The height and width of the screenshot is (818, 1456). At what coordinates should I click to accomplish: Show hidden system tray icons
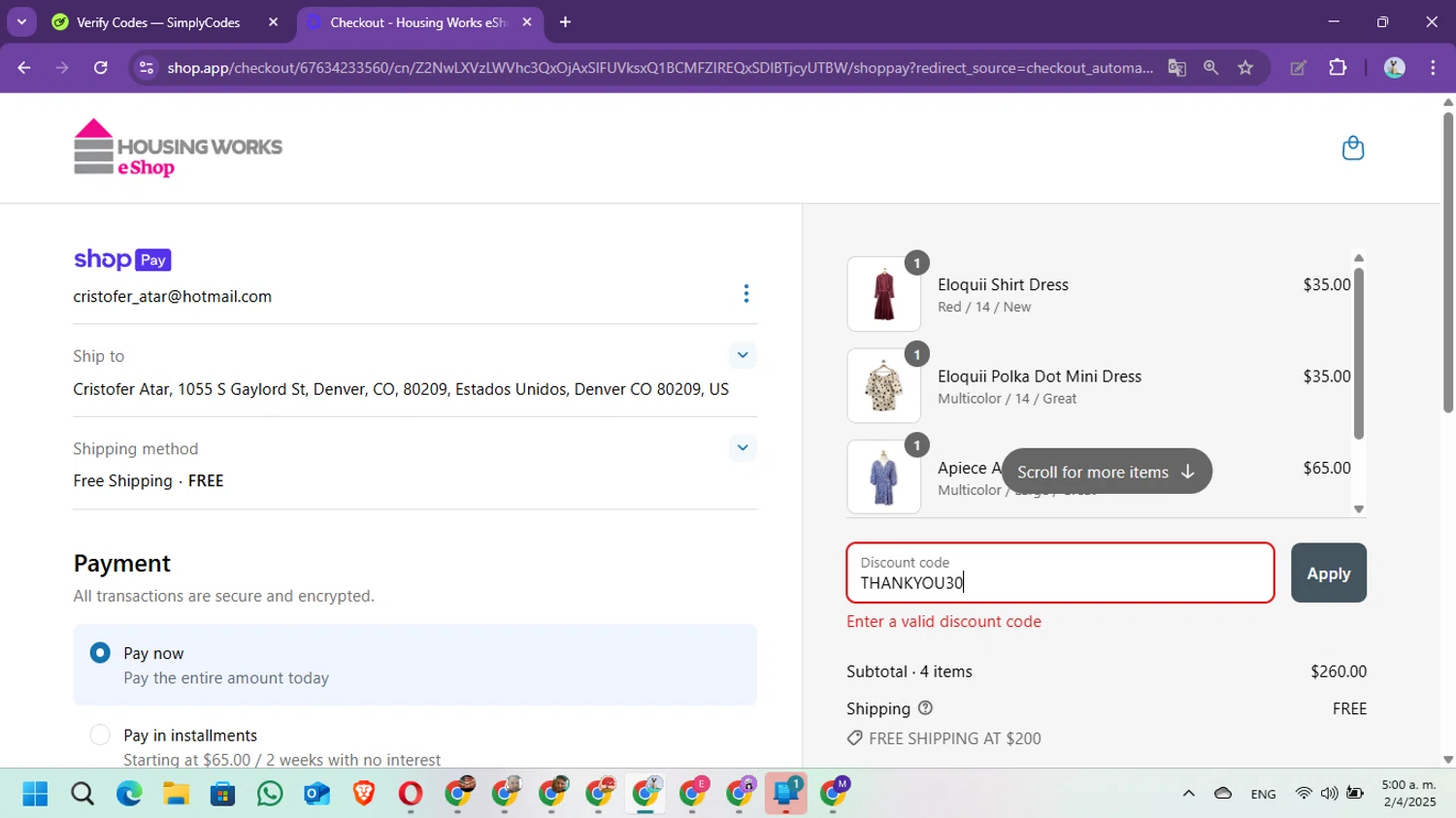pos(1188,794)
